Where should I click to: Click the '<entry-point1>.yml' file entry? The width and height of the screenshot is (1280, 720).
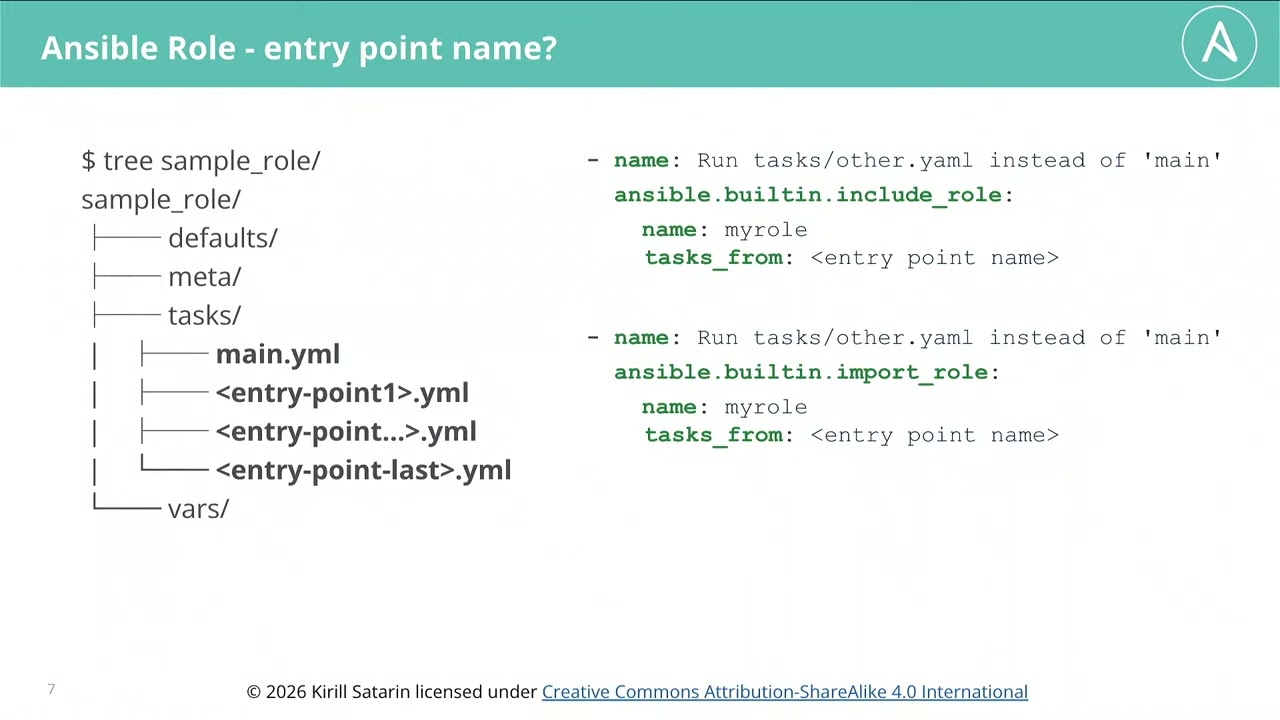pos(342,393)
